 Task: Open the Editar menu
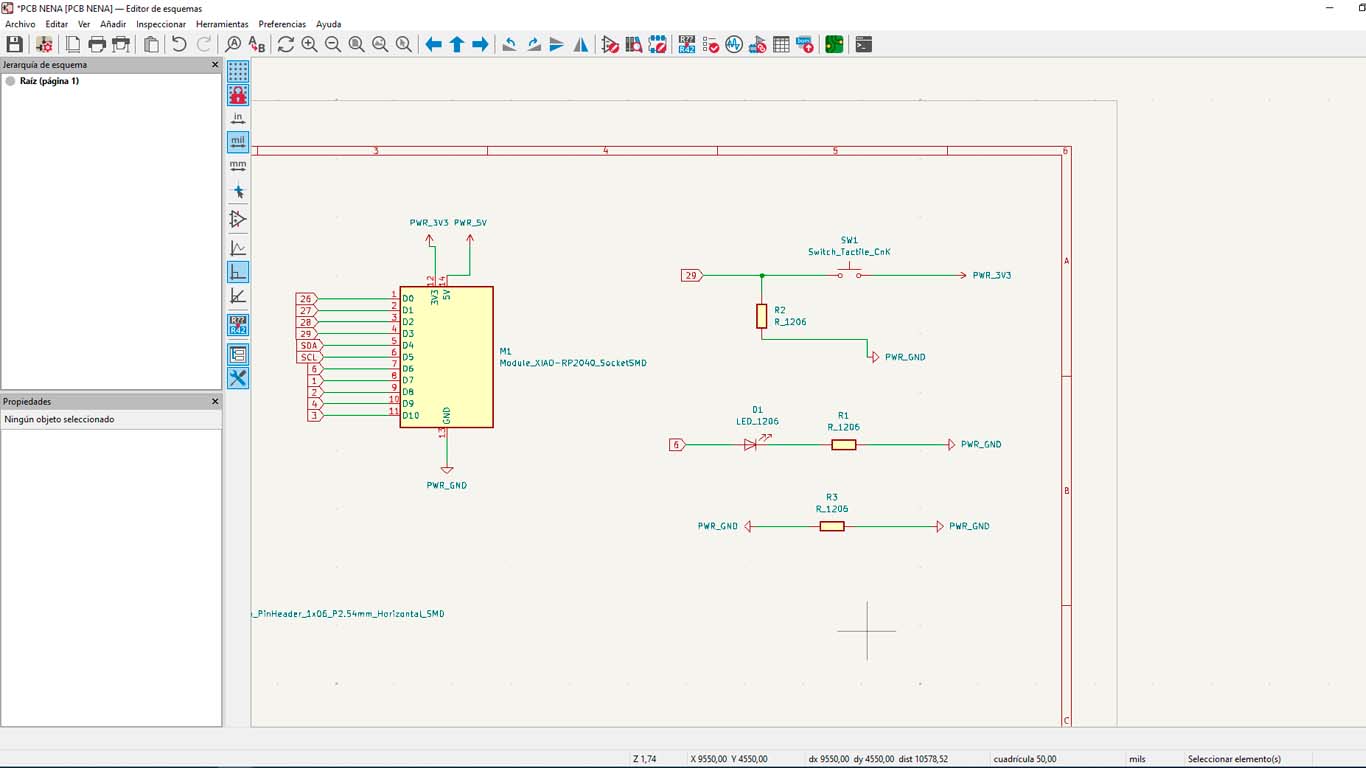point(56,24)
